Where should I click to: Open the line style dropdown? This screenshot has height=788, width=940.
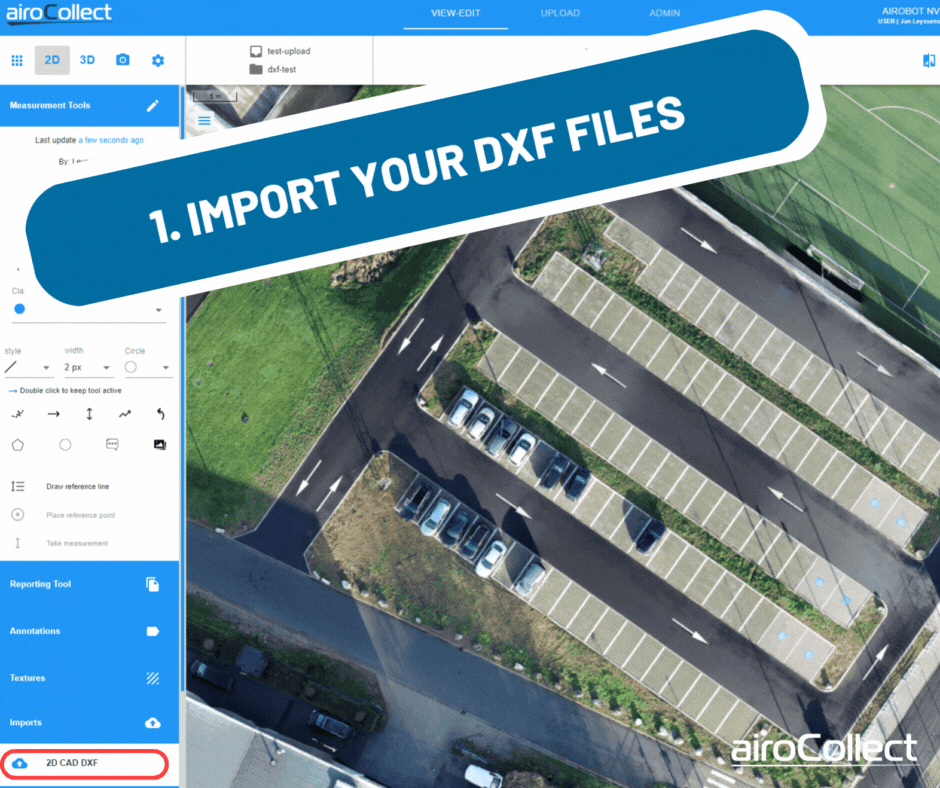pyautogui.click(x=26, y=368)
